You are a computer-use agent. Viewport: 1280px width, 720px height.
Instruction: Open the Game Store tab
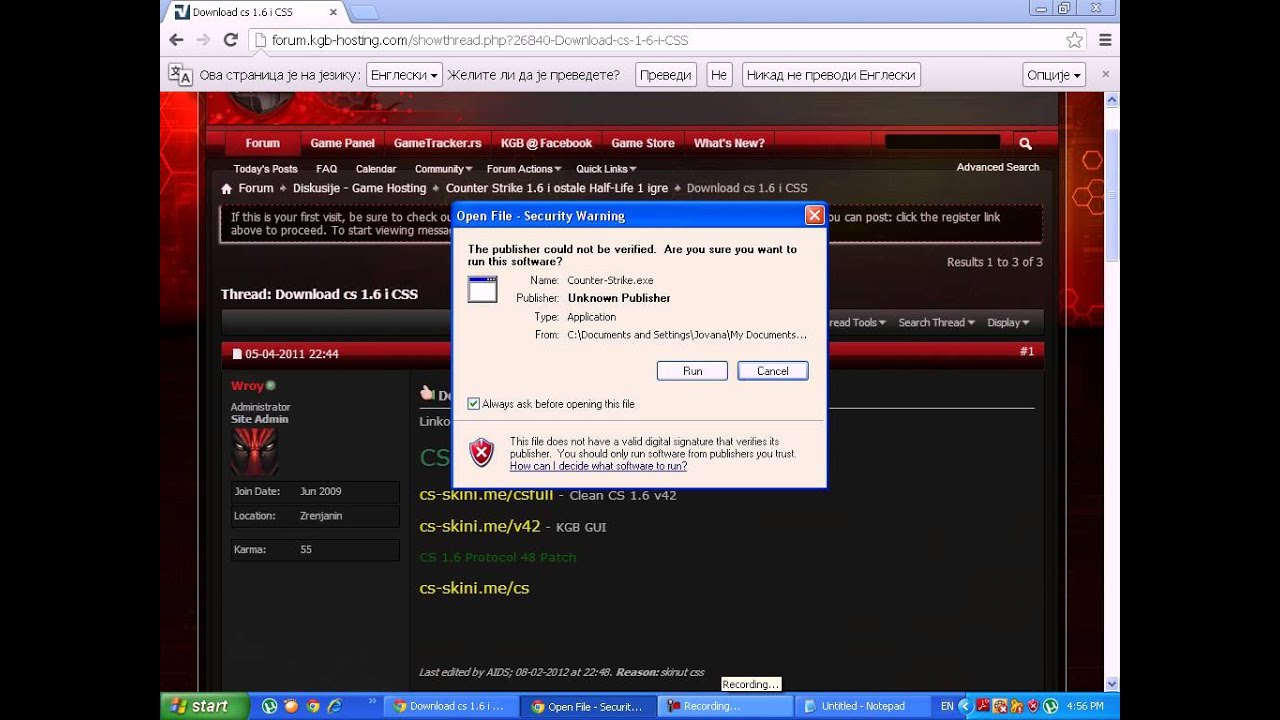click(643, 143)
